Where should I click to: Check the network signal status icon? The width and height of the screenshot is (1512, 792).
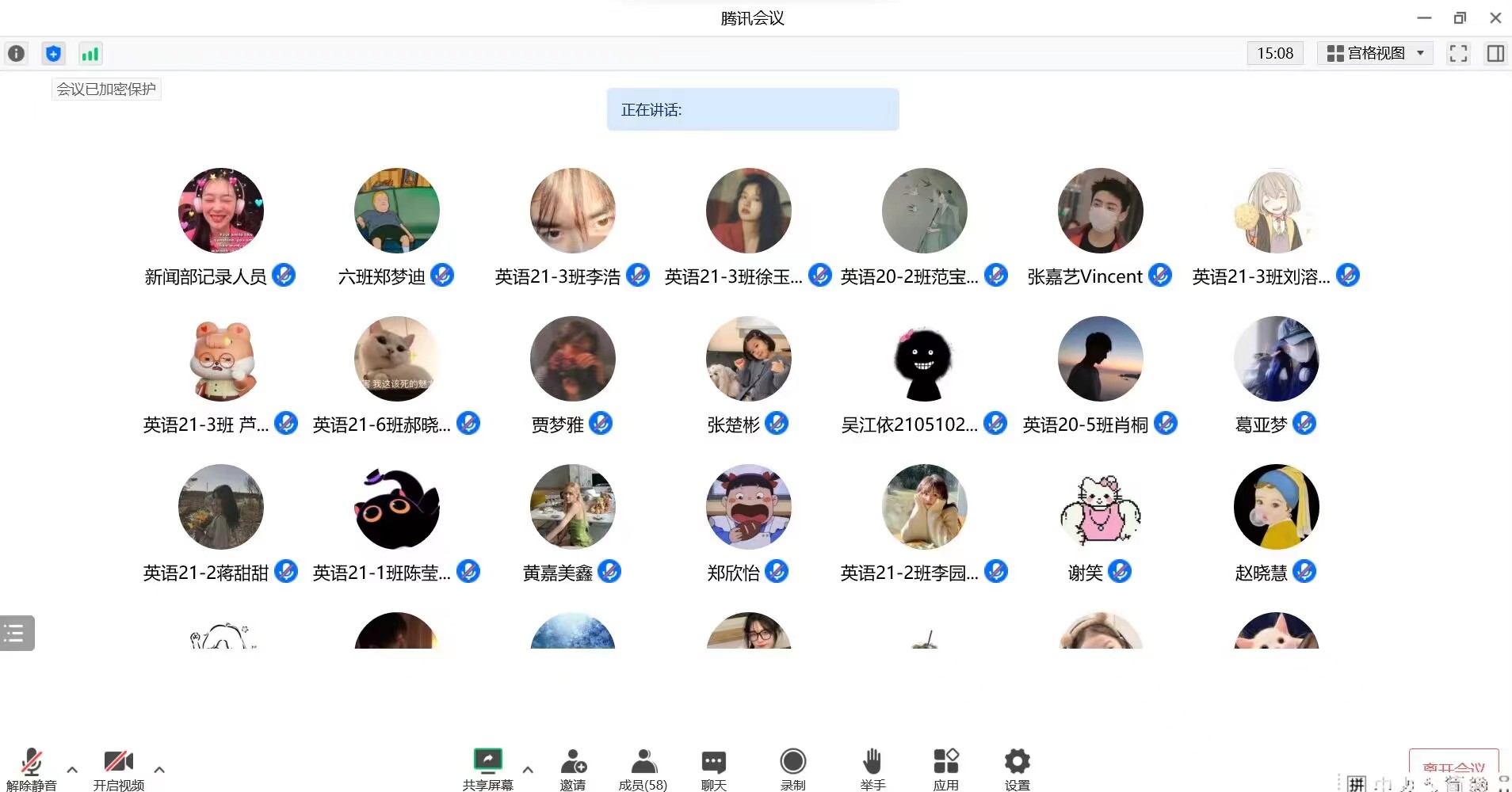click(90, 54)
